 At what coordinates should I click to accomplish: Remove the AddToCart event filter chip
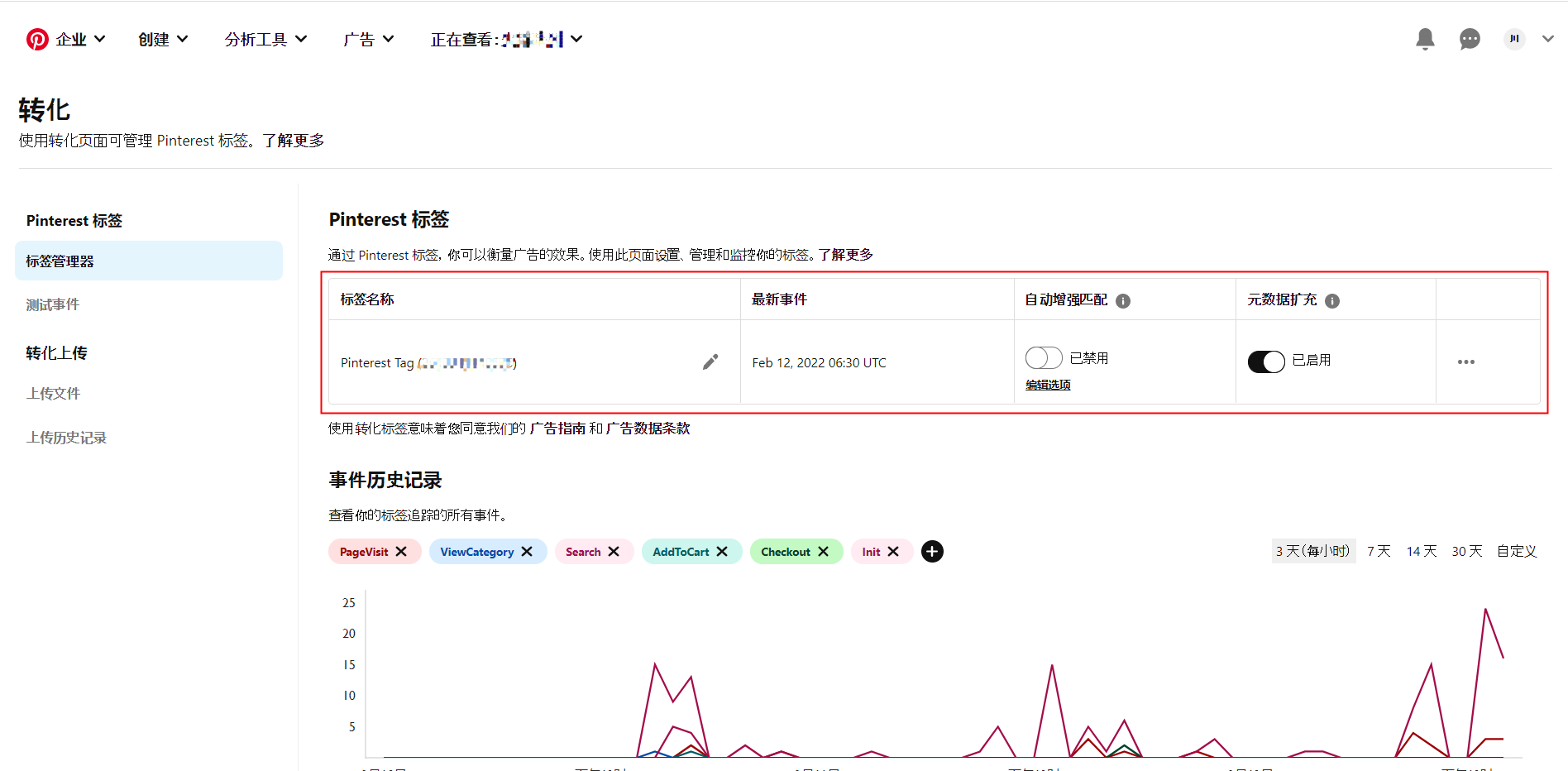[722, 552]
